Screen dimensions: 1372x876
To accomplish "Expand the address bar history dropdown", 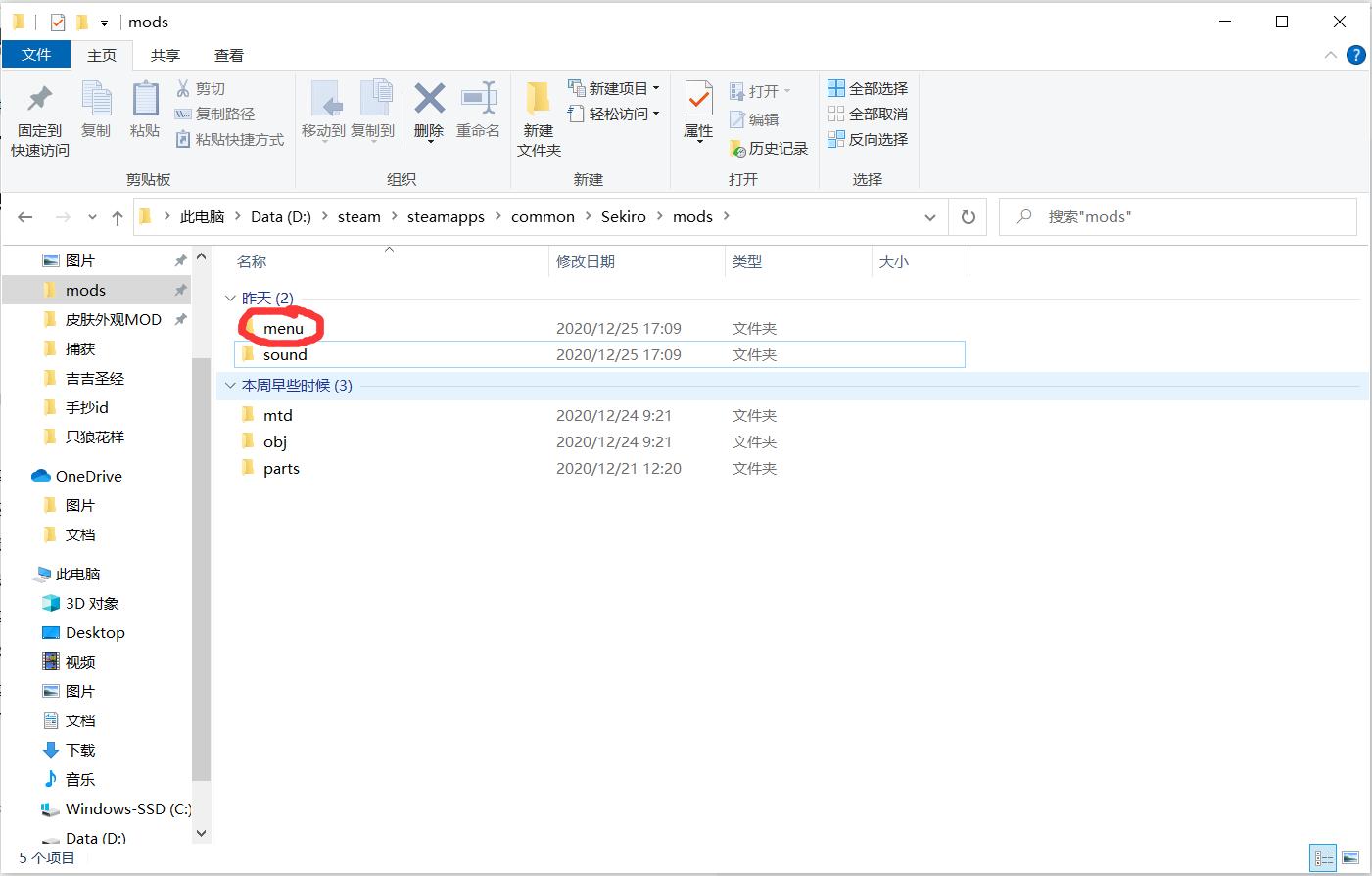I will (929, 217).
